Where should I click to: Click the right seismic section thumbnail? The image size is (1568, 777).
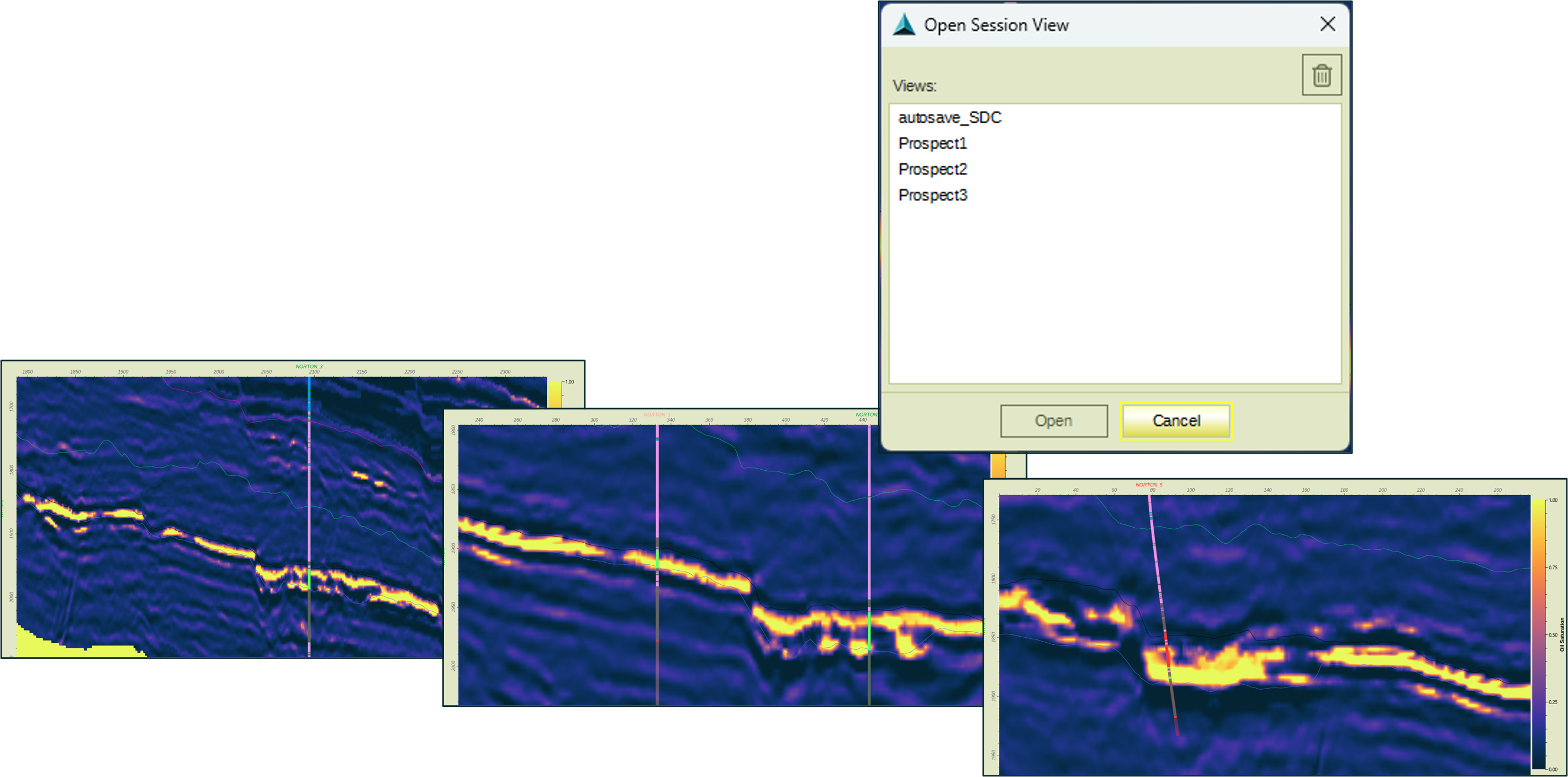tap(1275, 627)
